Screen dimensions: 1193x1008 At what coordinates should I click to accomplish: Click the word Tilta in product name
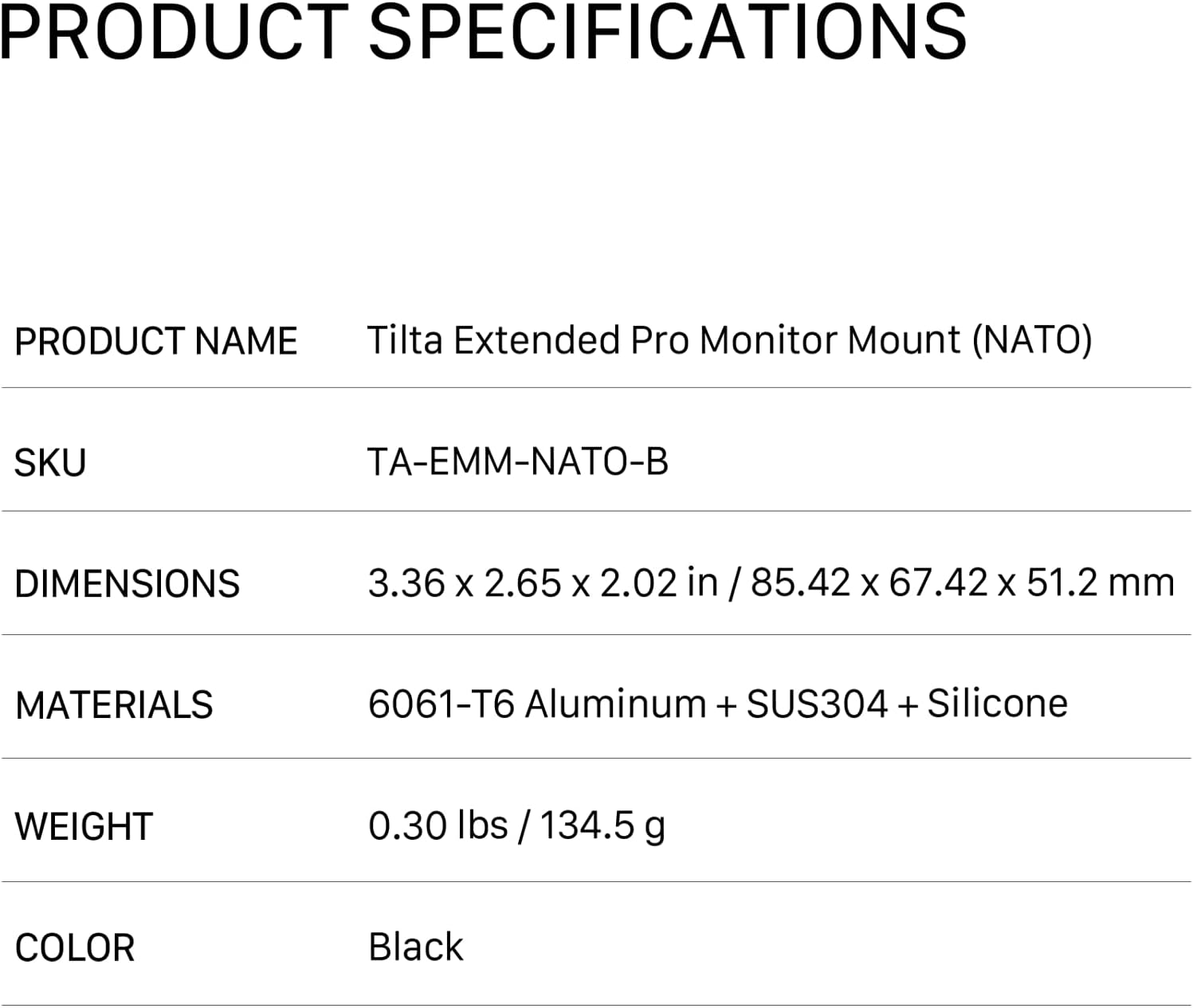coord(404,340)
